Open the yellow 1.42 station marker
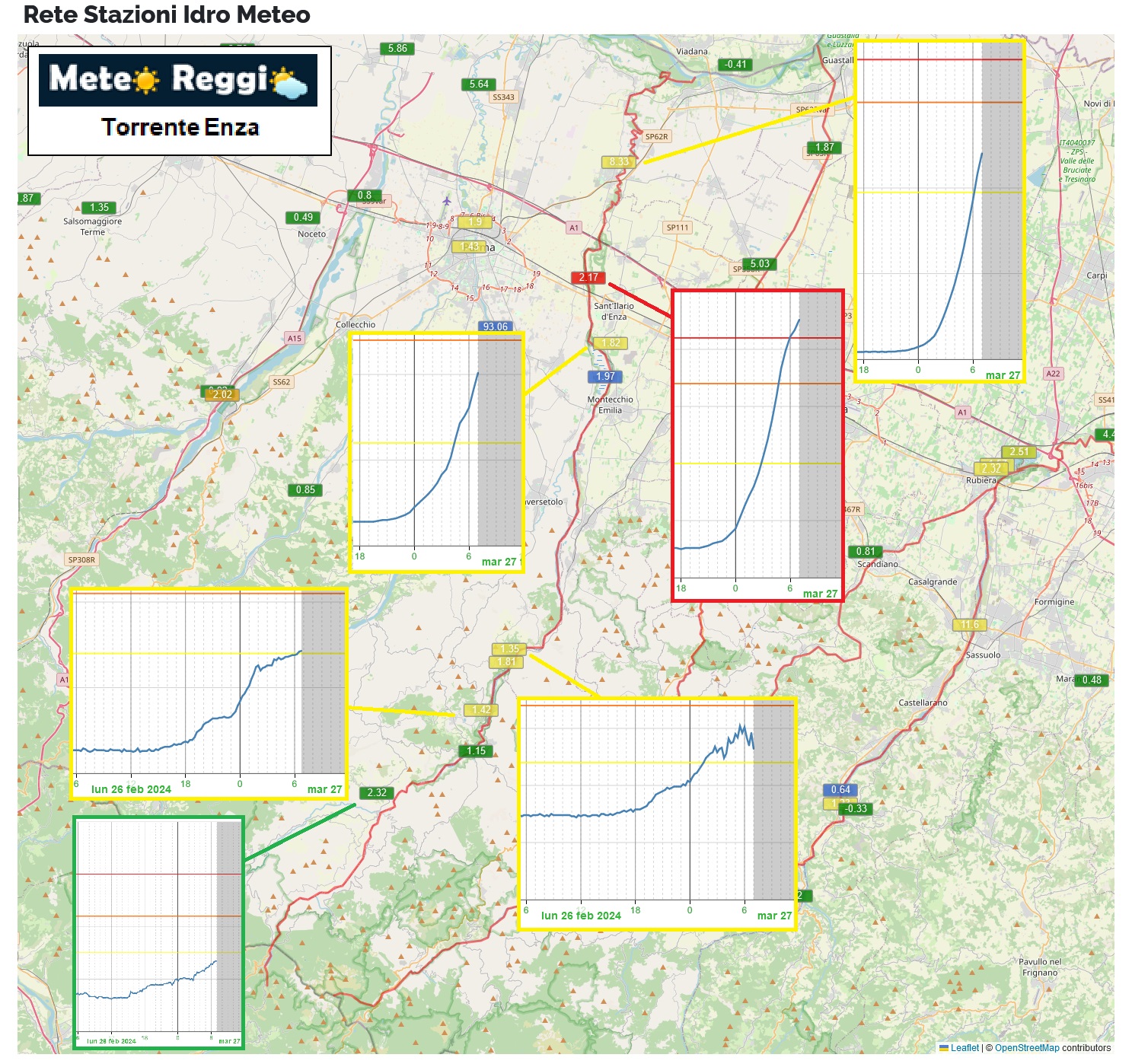Image resolution: width=1132 pixels, height=1064 pixels. point(481,710)
